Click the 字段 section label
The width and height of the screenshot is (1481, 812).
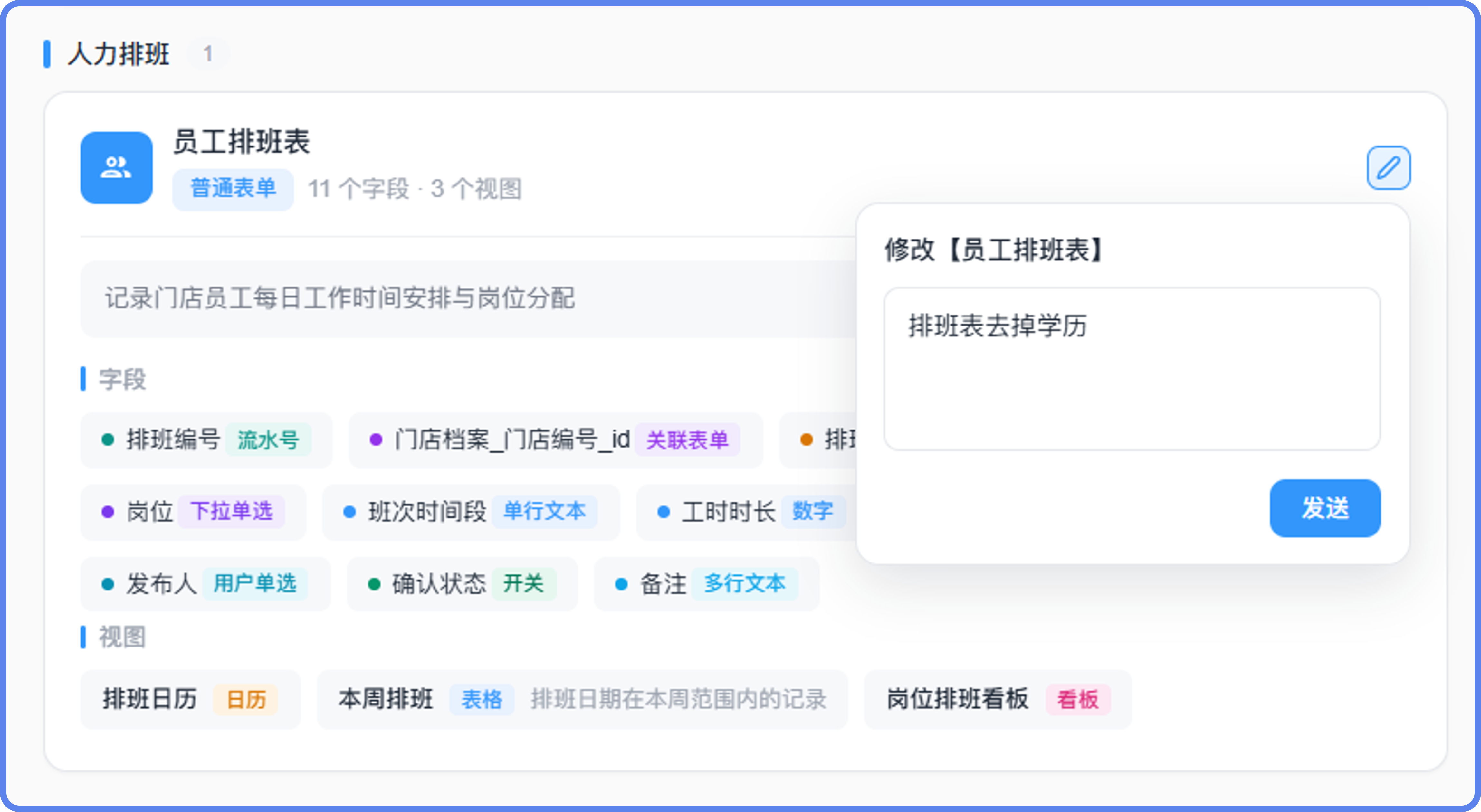(122, 379)
